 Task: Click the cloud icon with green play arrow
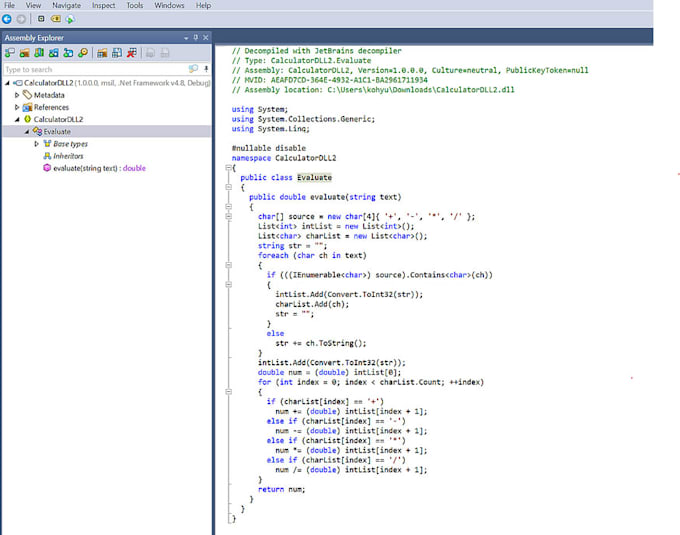(x=70, y=19)
